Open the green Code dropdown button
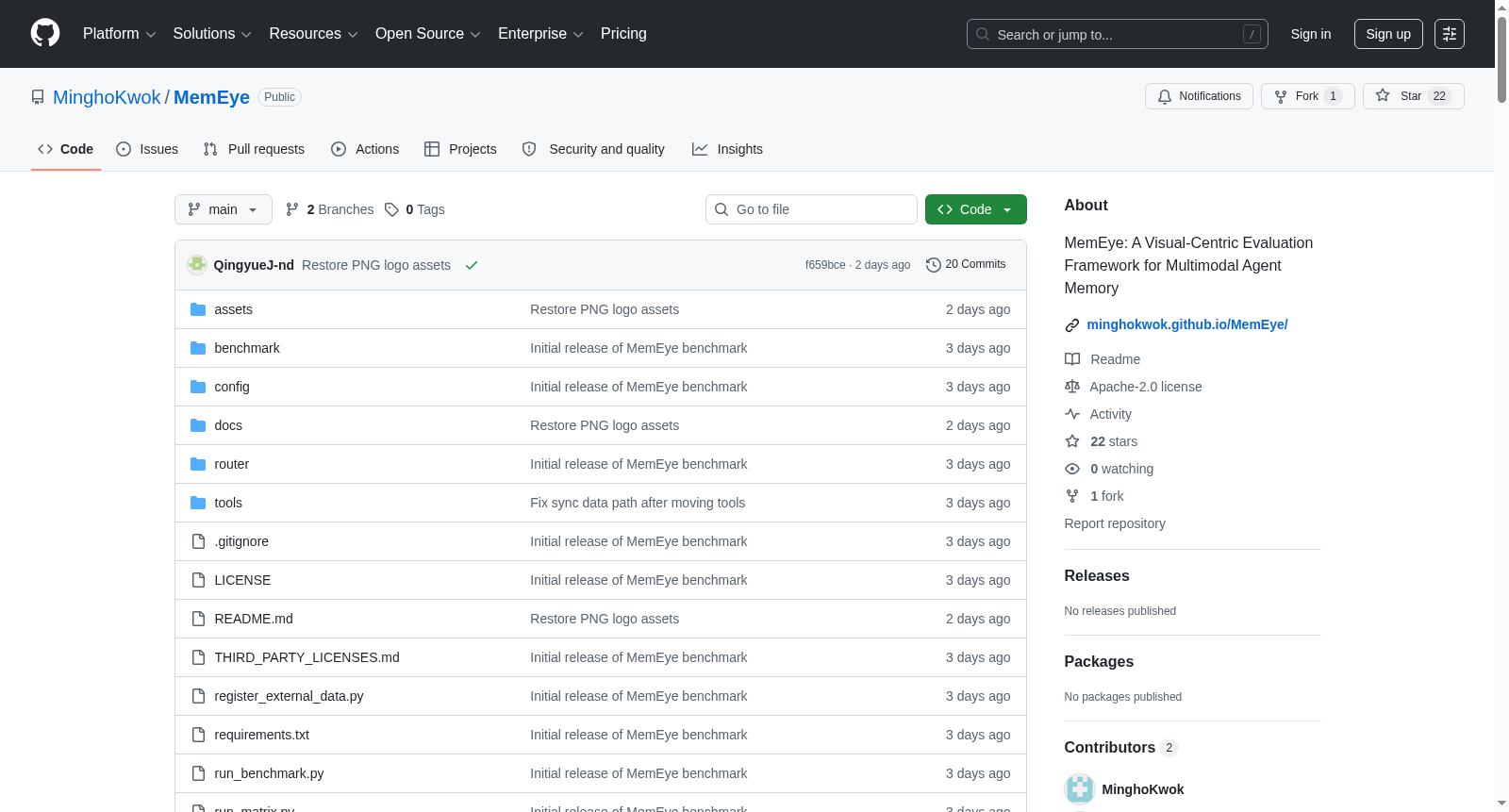 point(976,209)
